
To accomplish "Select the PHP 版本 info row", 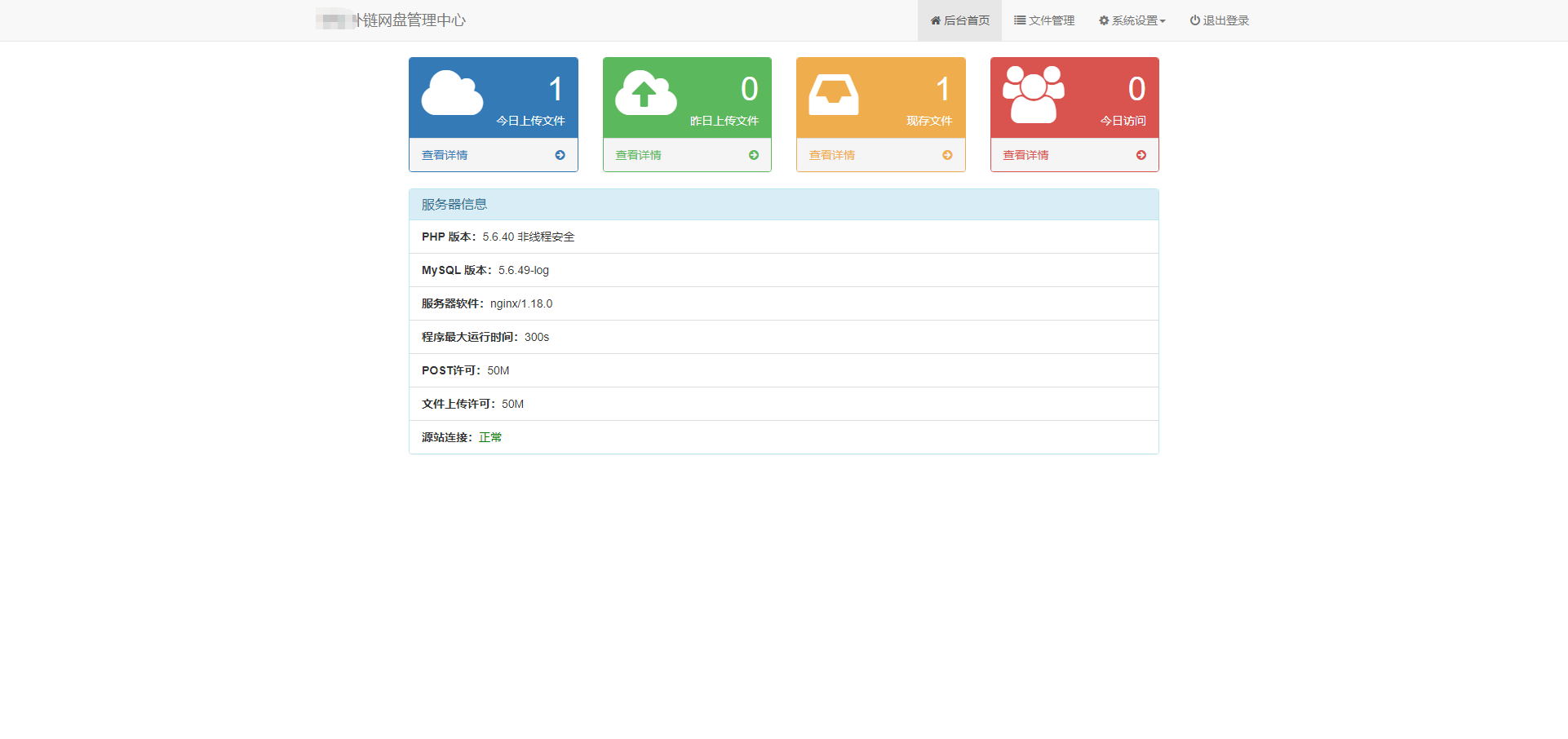I will pos(783,237).
